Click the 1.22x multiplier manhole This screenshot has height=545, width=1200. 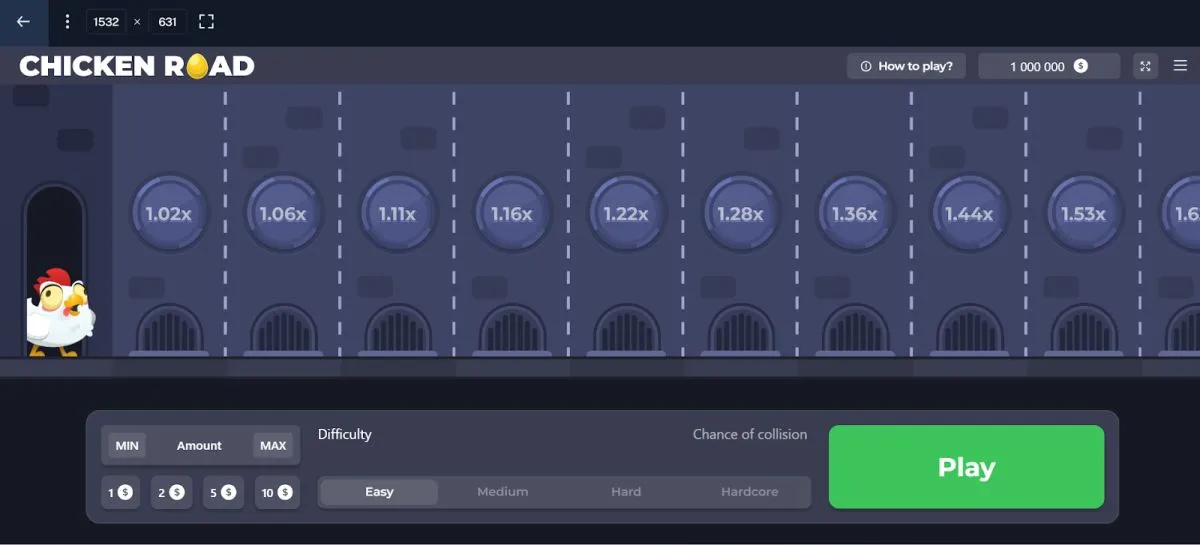[625, 214]
